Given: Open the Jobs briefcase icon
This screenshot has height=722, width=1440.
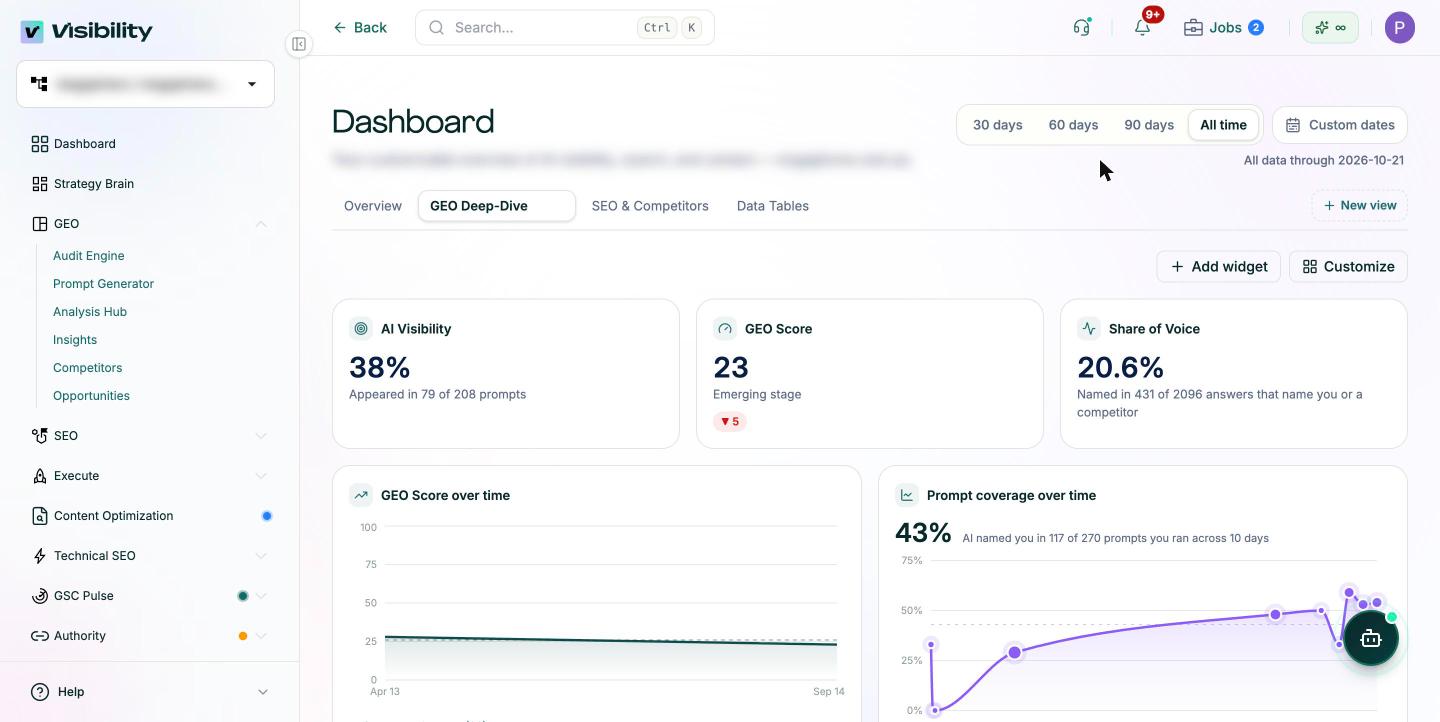Looking at the screenshot, I should (x=1193, y=27).
